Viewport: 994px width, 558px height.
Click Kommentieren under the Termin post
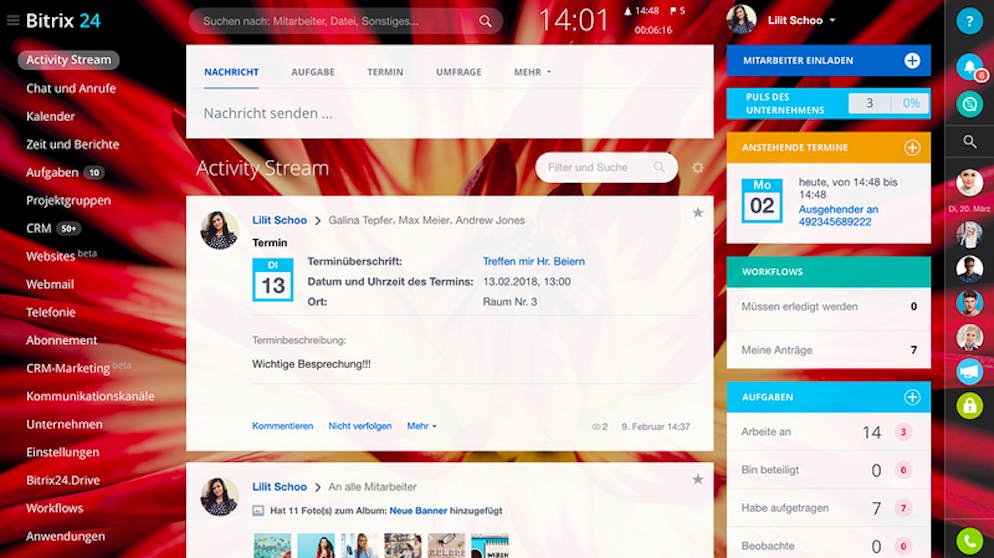pyautogui.click(x=282, y=426)
